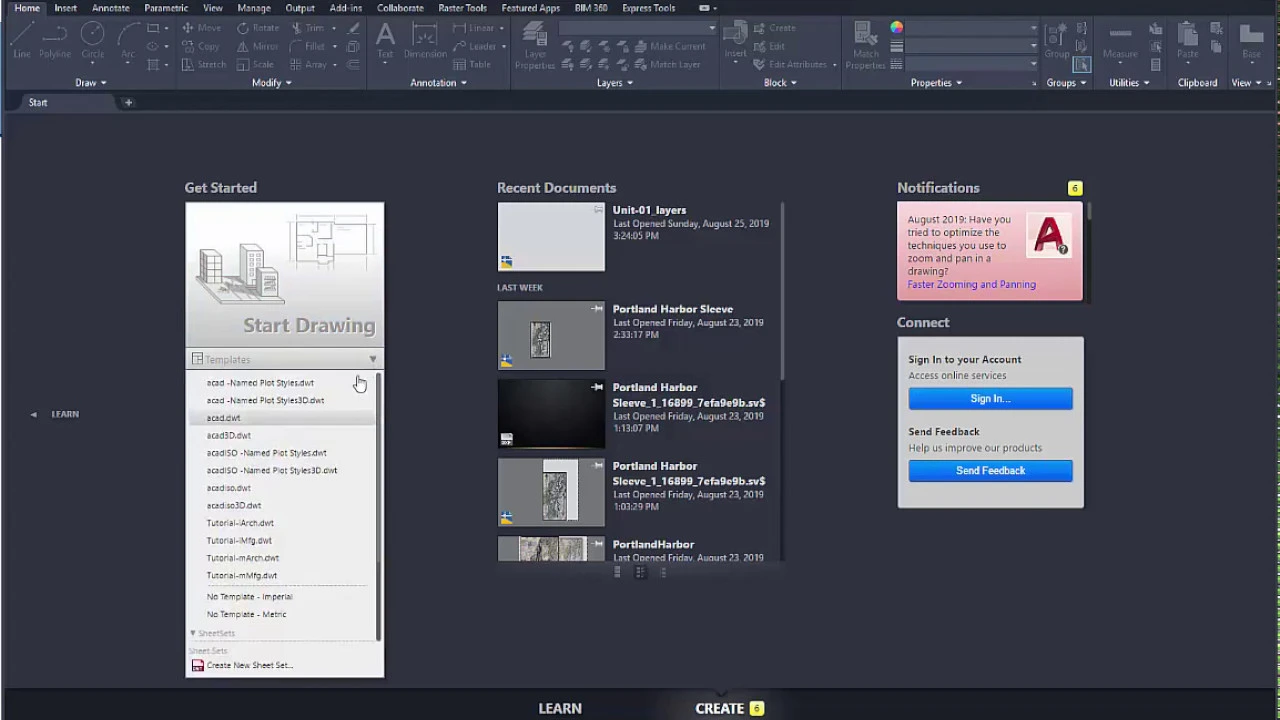Screen dimensions: 1280x720
Task: Open the Layer Properties icon
Action: (x=535, y=46)
